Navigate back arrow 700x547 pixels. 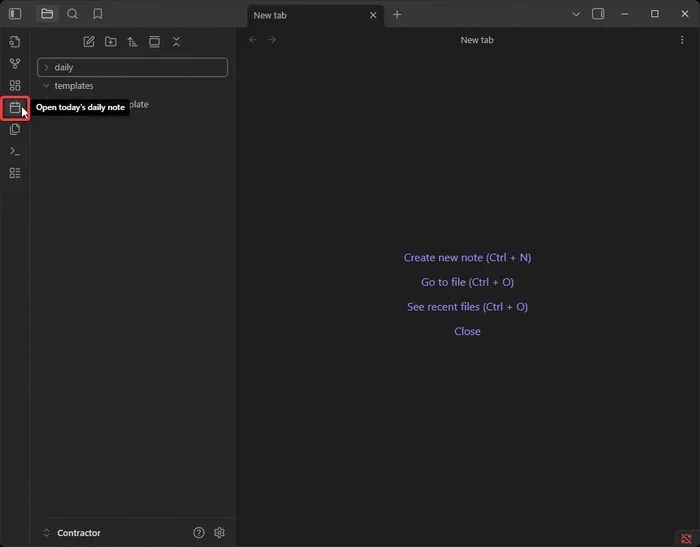click(253, 40)
